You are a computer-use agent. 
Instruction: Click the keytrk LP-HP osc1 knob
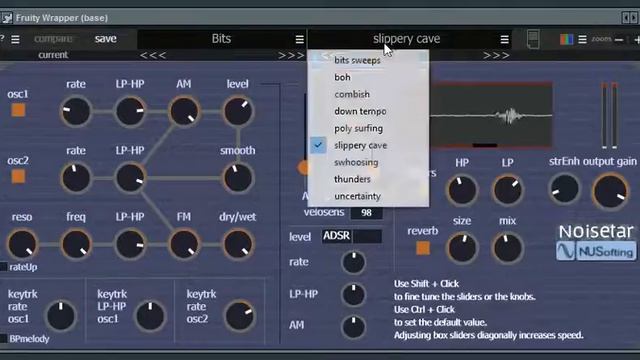150,316
